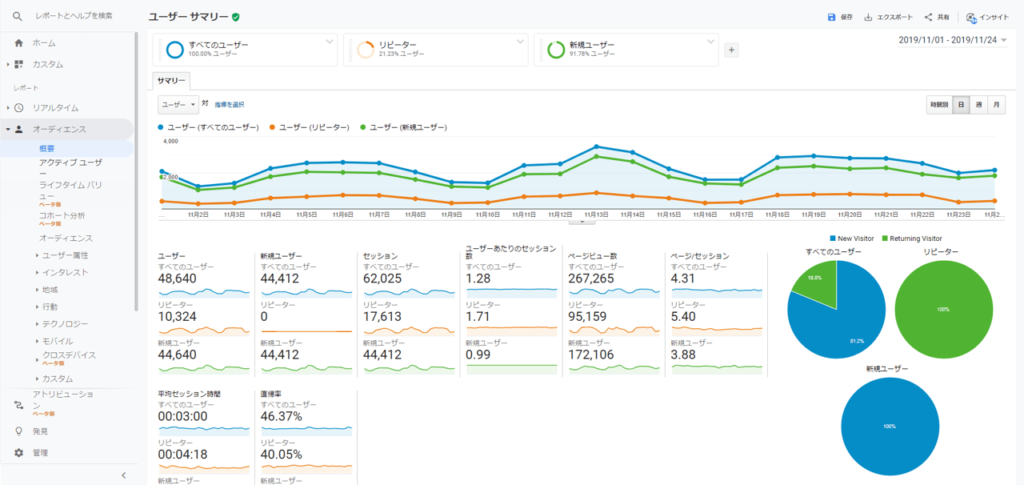Click the 指標を選択 link
Screen dimensions: 1024x485
228,104
